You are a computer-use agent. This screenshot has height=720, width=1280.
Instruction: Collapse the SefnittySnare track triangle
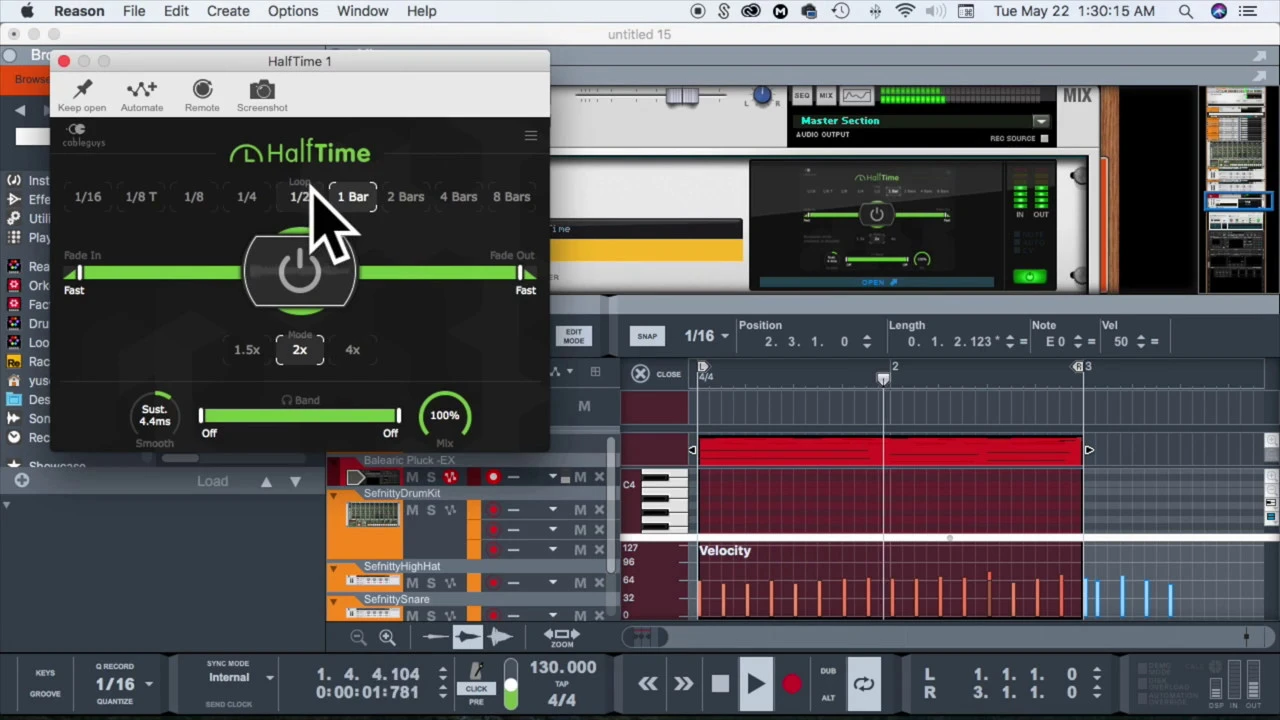pyautogui.click(x=334, y=600)
